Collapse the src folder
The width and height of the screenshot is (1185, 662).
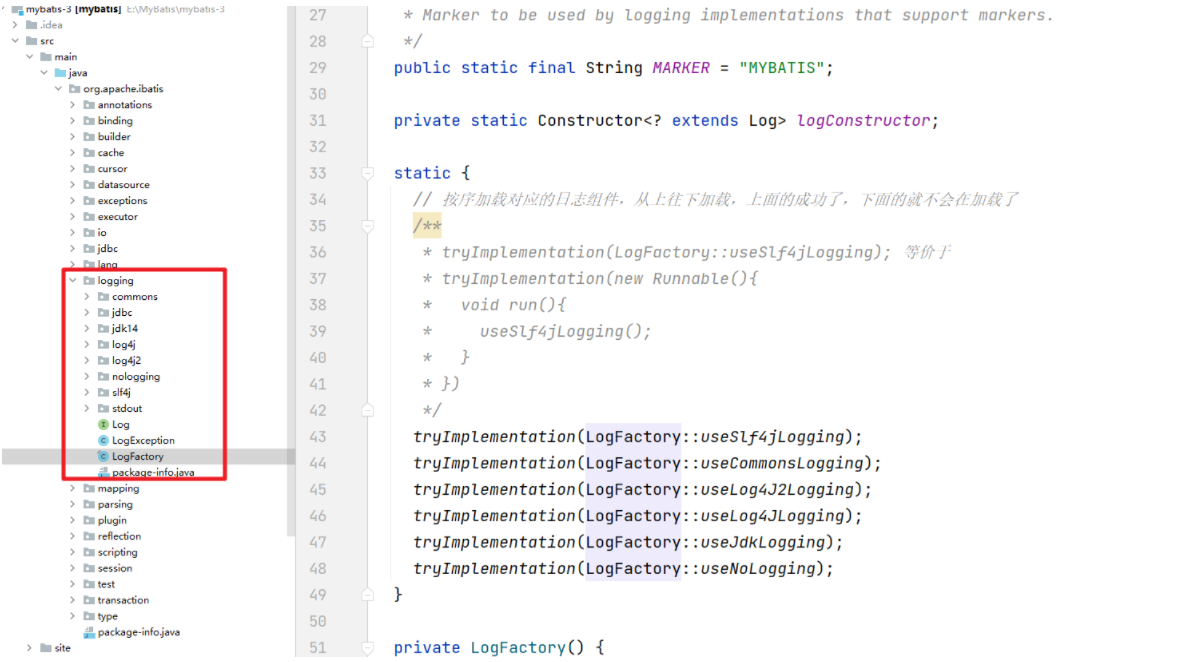[x=16, y=41]
